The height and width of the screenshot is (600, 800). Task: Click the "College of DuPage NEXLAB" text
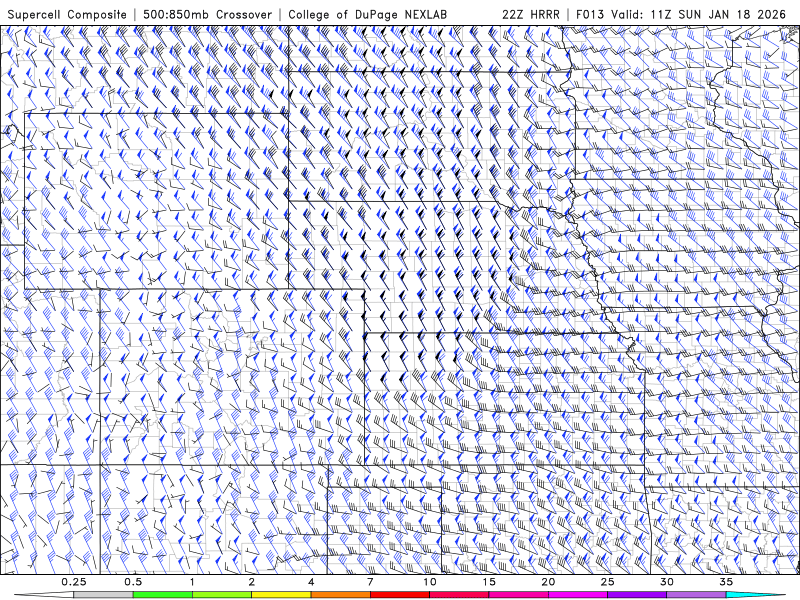tap(367, 15)
